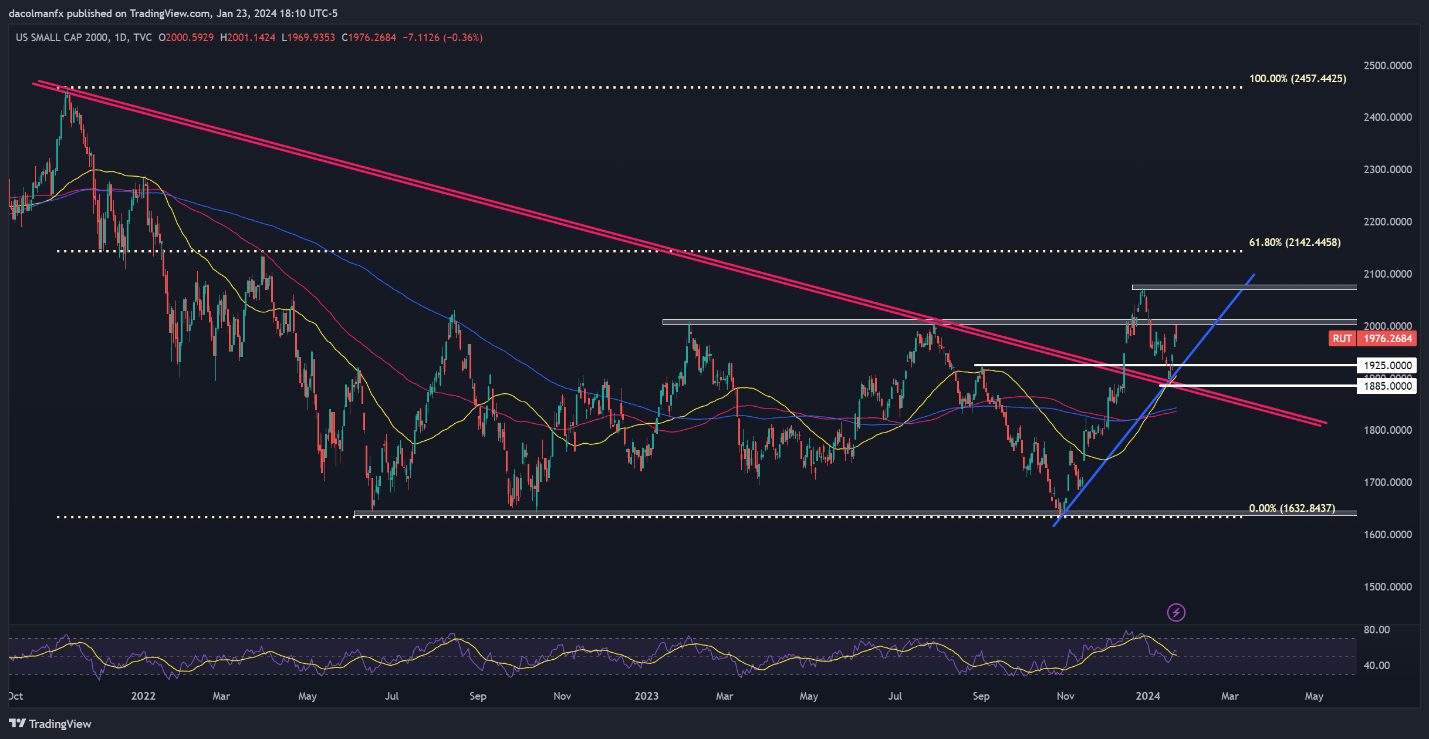Click the RSI 40.00 axis label

(x=1375, y=665)
